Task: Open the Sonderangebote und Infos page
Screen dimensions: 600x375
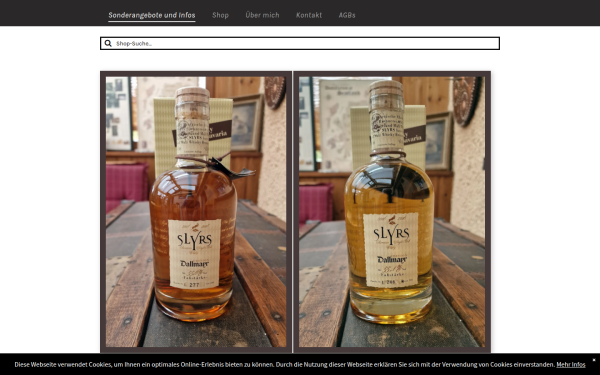Action: pyautogui.click(x=152, y=15)
